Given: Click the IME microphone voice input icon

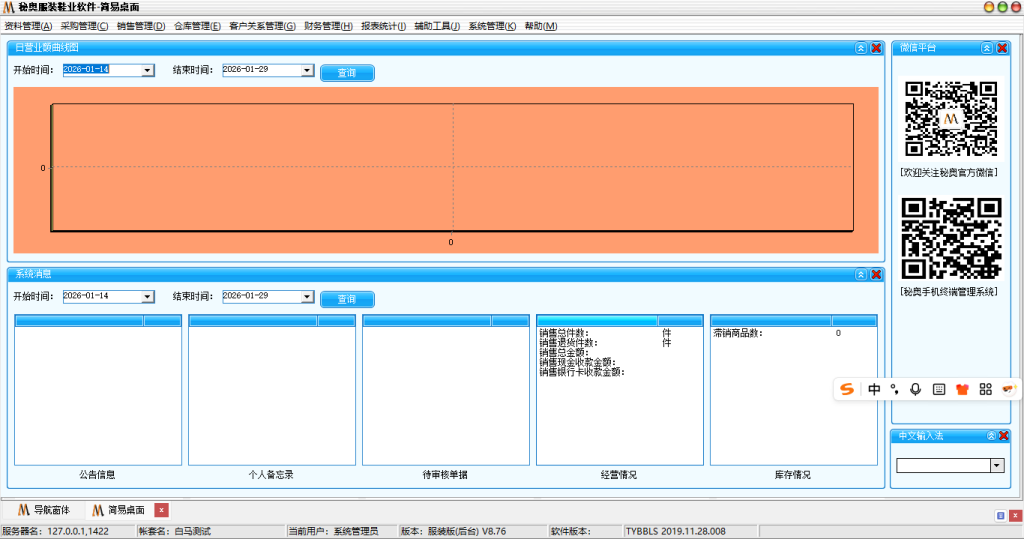Looking at the screenshot, I should pyautogui.click(x=916, y=389).
